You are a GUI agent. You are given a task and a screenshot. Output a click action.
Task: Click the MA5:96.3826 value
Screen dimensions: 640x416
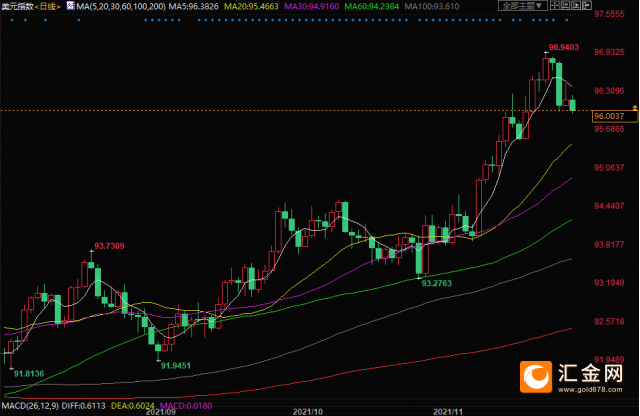point(194,7)
